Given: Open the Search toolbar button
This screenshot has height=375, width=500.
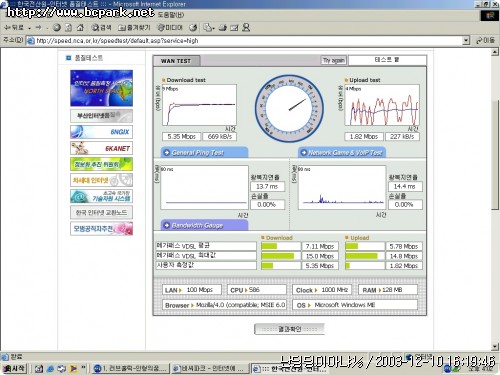Looking at the screenshot, I should pos(101,28).
